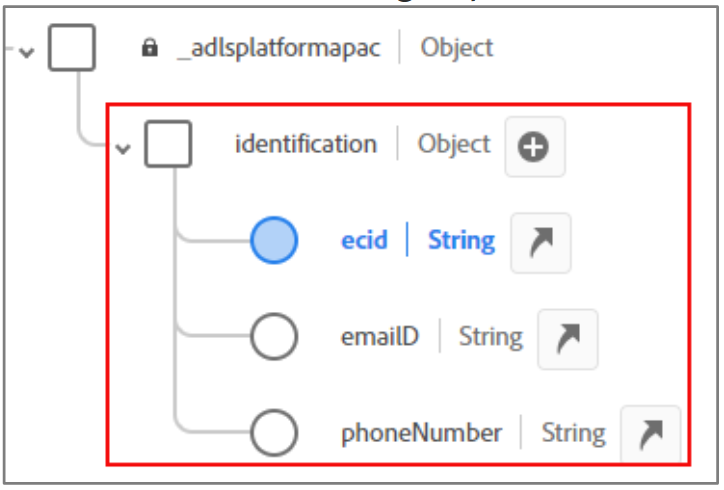Tick the identification object checkbox

point(168,144)
